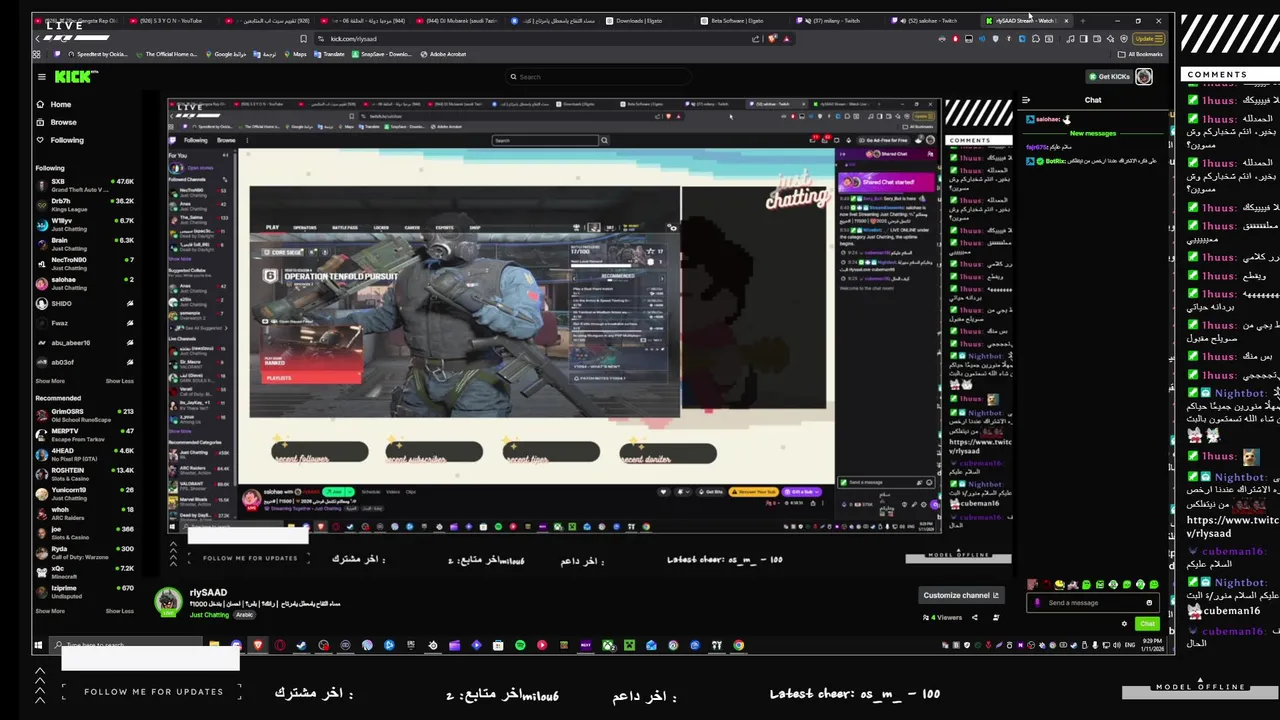The width and height of the screenshot is (1280, 720).
Task: Open recommended channel Yunicorn19
Action: point(85,494)
